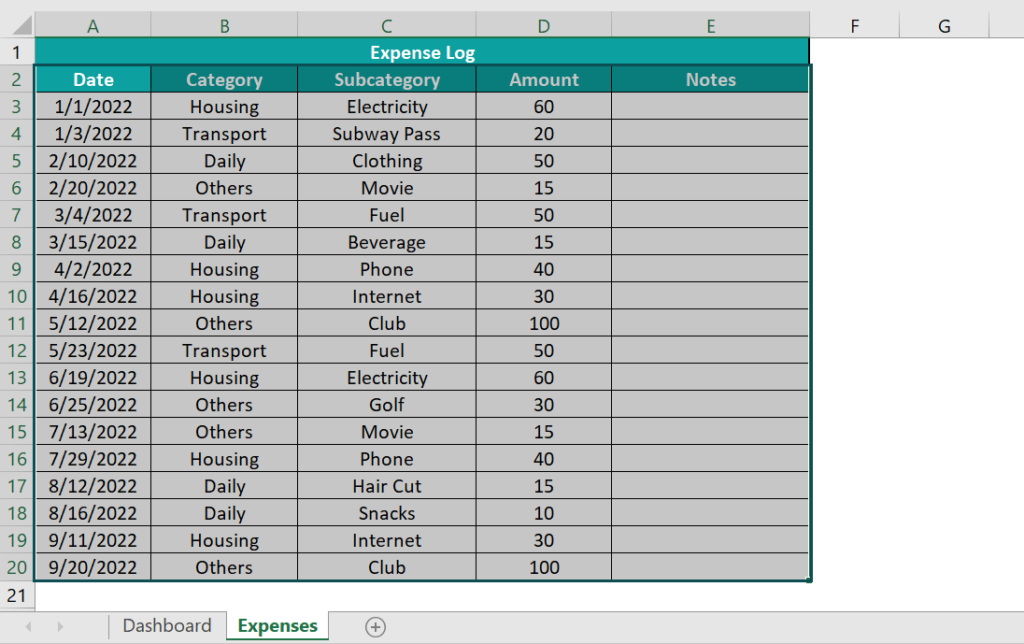1024x644 pixels.
Task: Select the empty column G header
Action: 942,22
